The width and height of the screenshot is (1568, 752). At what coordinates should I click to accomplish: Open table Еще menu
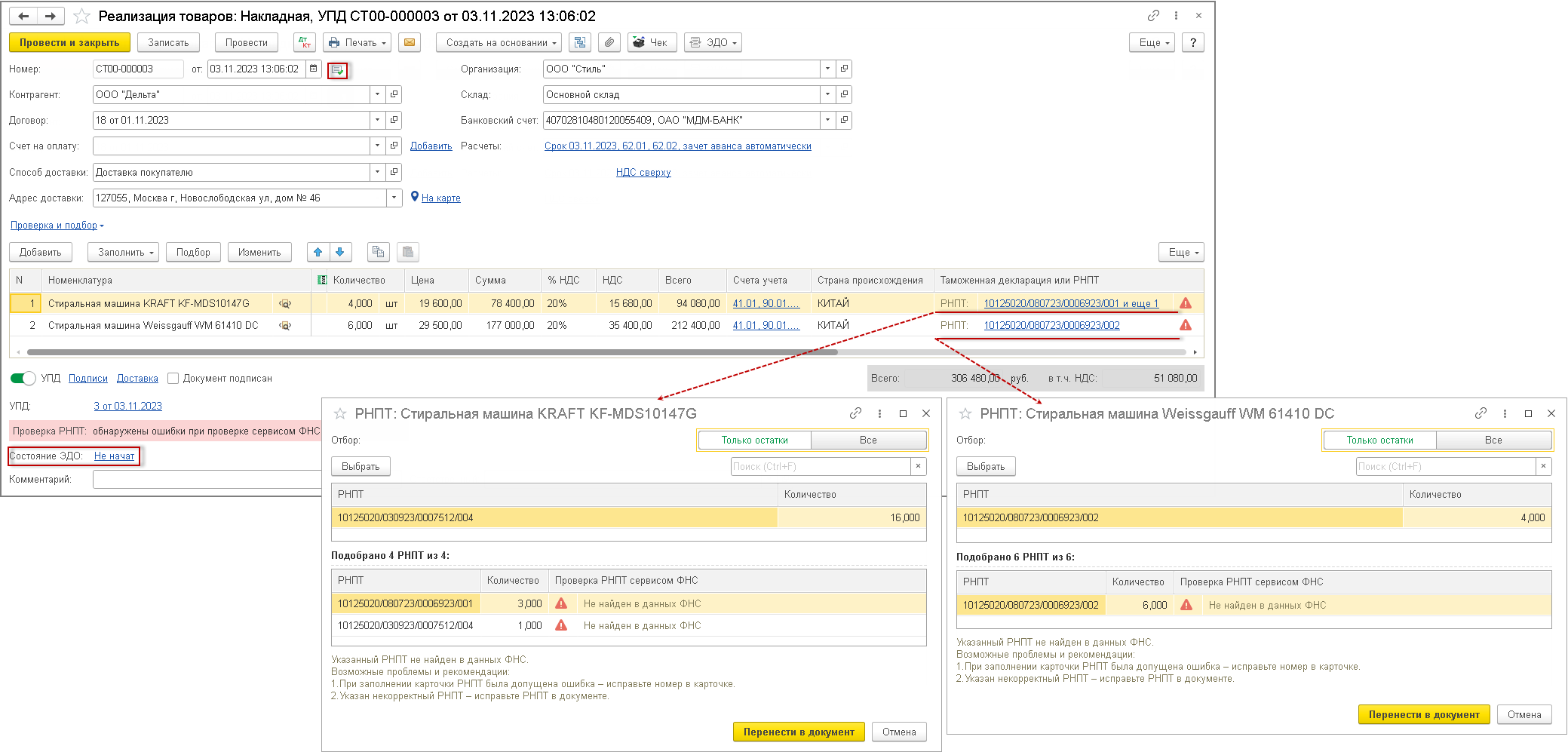coord(1181,252)
